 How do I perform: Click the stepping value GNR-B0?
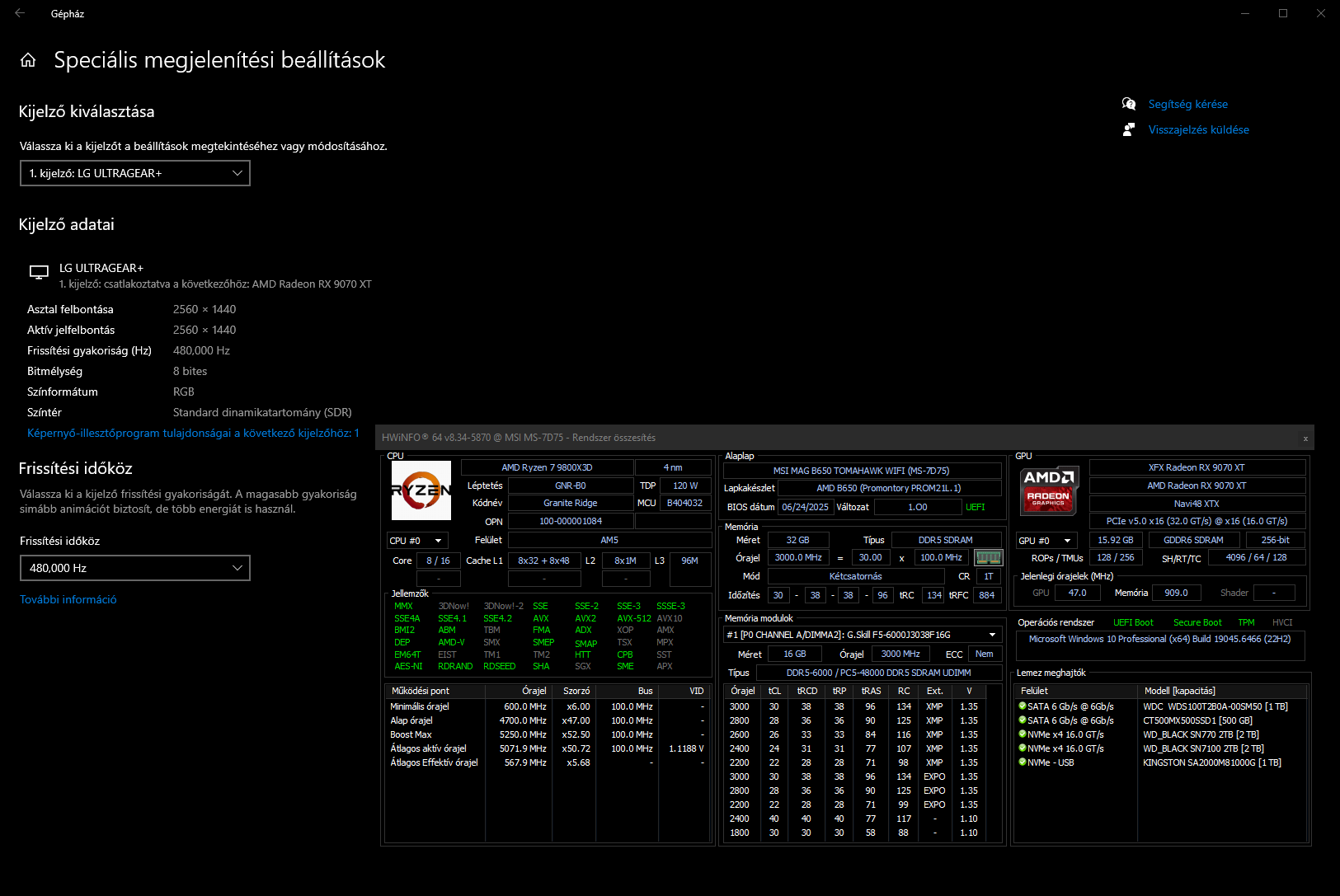571,486
